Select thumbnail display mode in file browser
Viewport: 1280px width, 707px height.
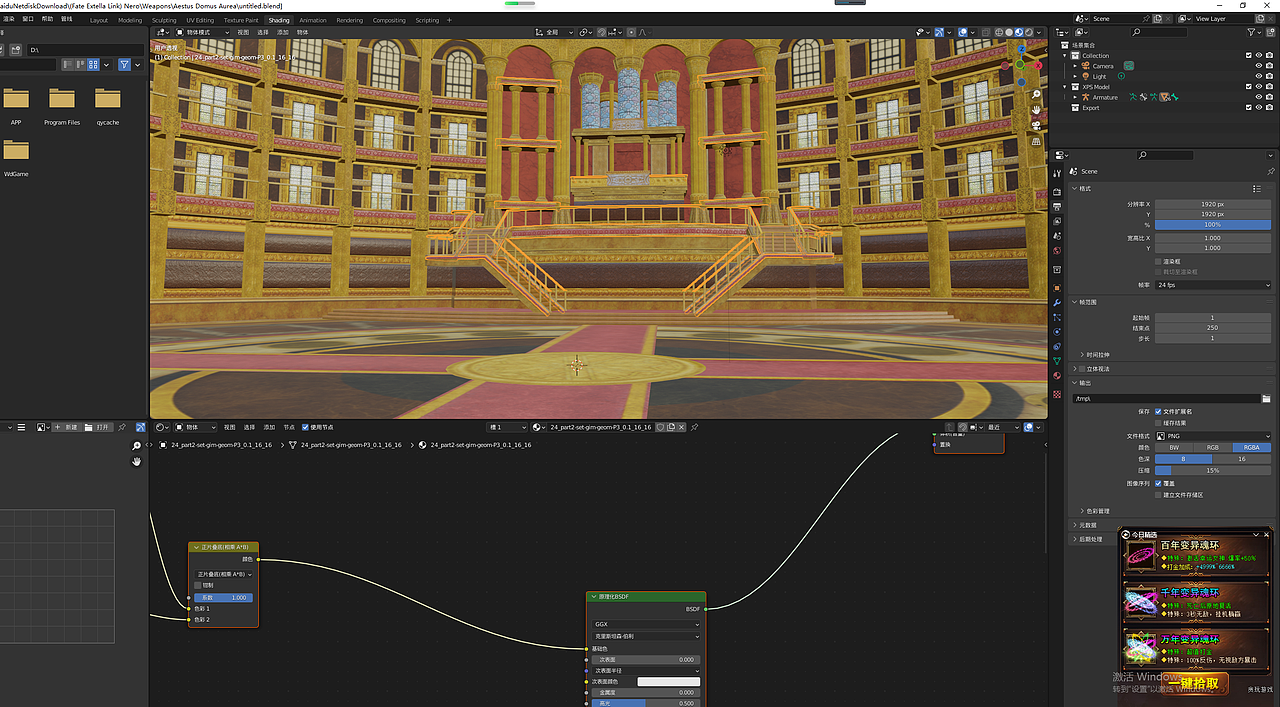93,65
